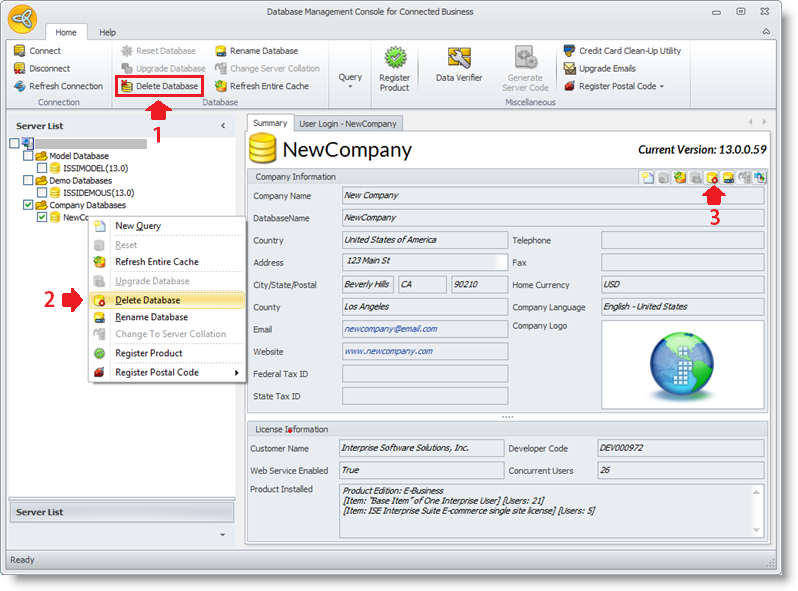Uncheck the Company Databases checkbox

point(28,205)
